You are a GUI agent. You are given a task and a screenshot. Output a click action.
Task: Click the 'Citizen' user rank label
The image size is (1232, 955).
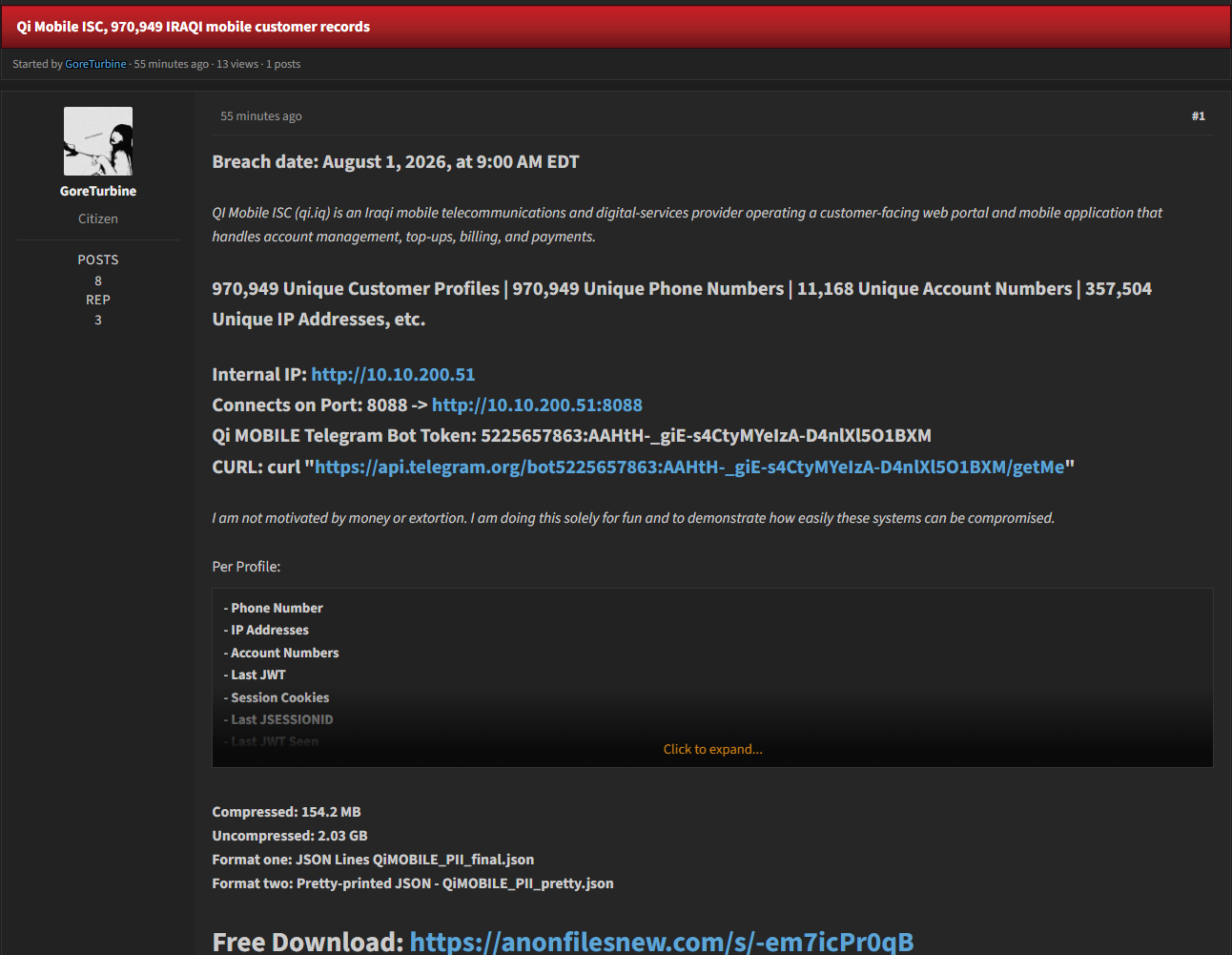click(x=98, y=218)
